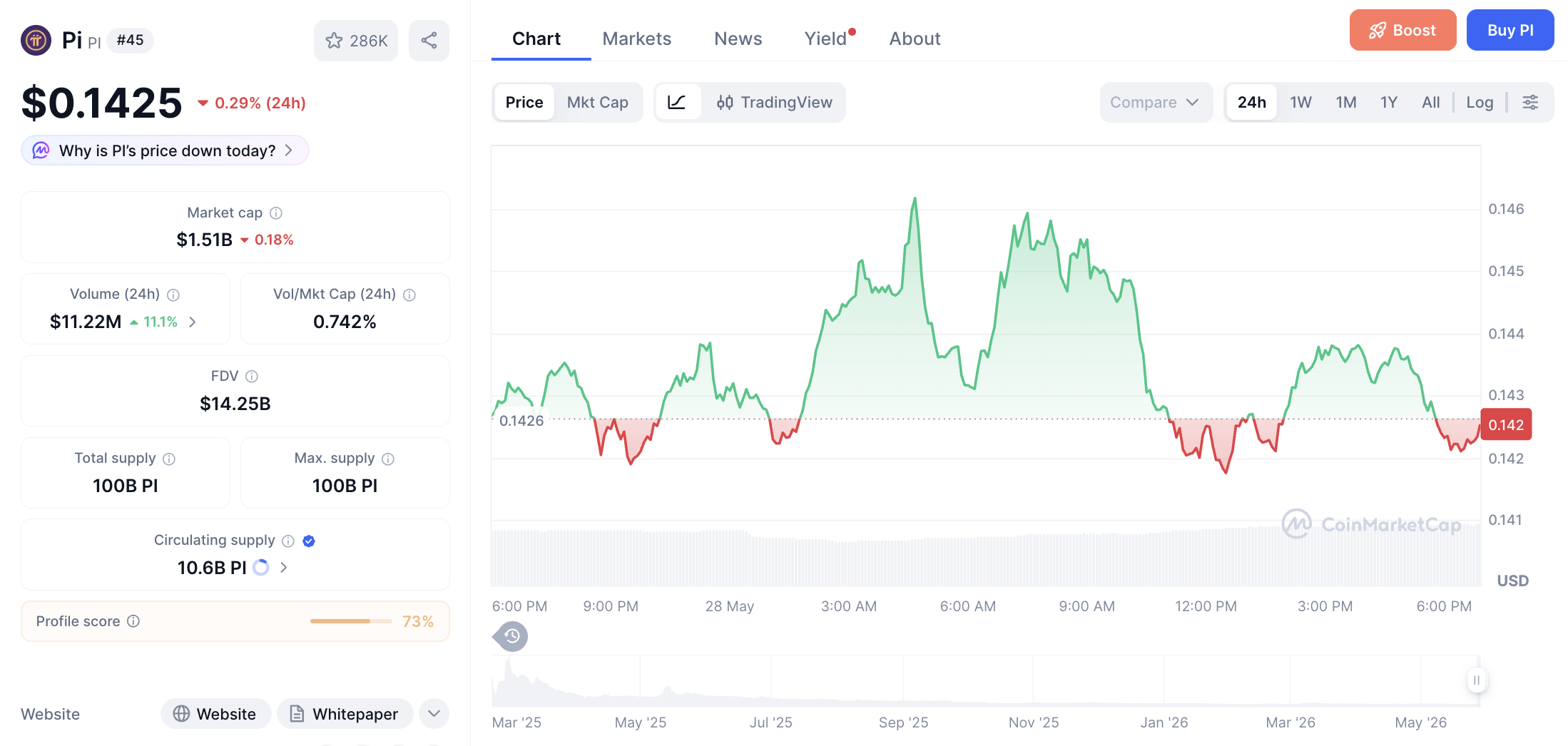Image resolution: width=1568 pixels, height=746 pixels.
Task: Select the All time range
Action: (x=1431, y=102)
